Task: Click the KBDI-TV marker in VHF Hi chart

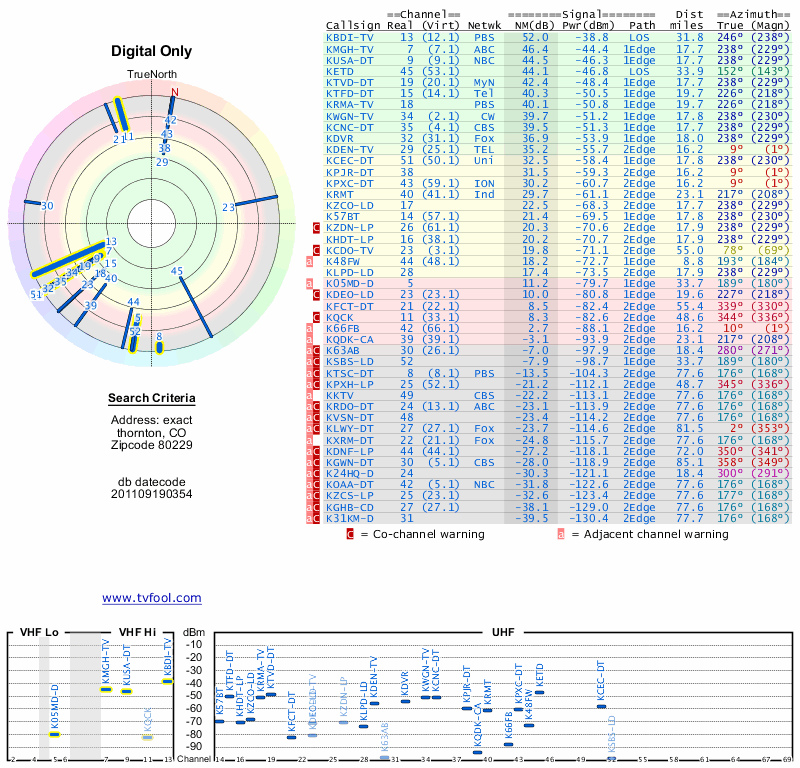Action: (x=168, y=681)
